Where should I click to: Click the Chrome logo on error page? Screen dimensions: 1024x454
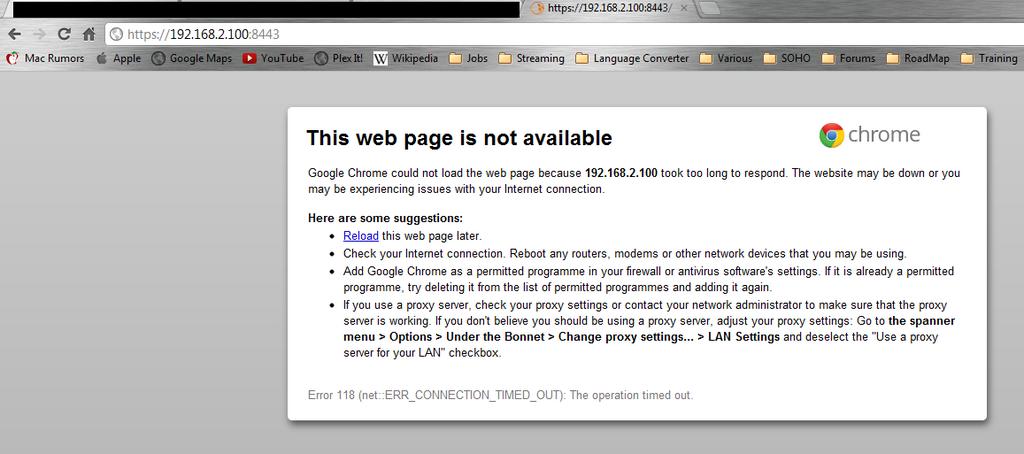(870, 135)
